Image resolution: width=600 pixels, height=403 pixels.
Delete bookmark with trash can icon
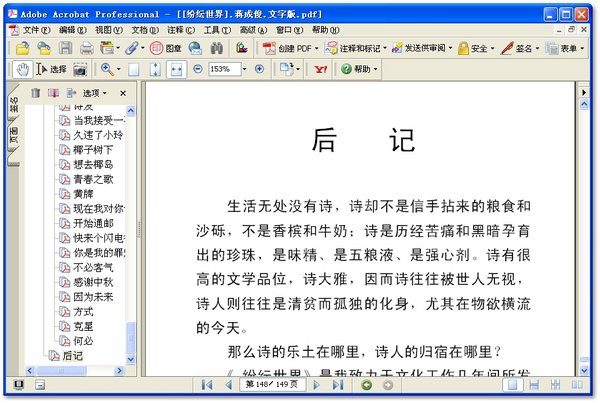coord(36,93)
